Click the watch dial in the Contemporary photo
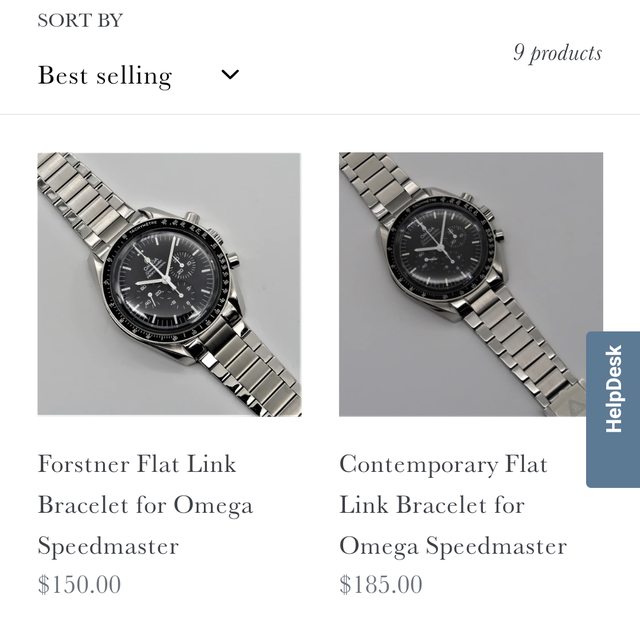 (x=437, y=245)
